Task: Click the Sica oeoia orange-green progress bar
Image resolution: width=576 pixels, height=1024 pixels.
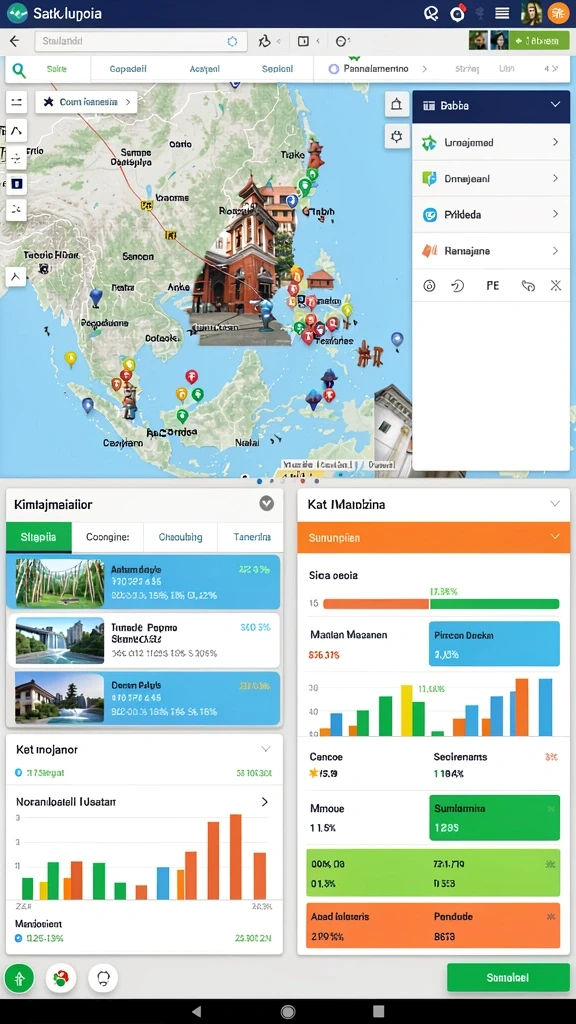Action: (x=441, y=603)
